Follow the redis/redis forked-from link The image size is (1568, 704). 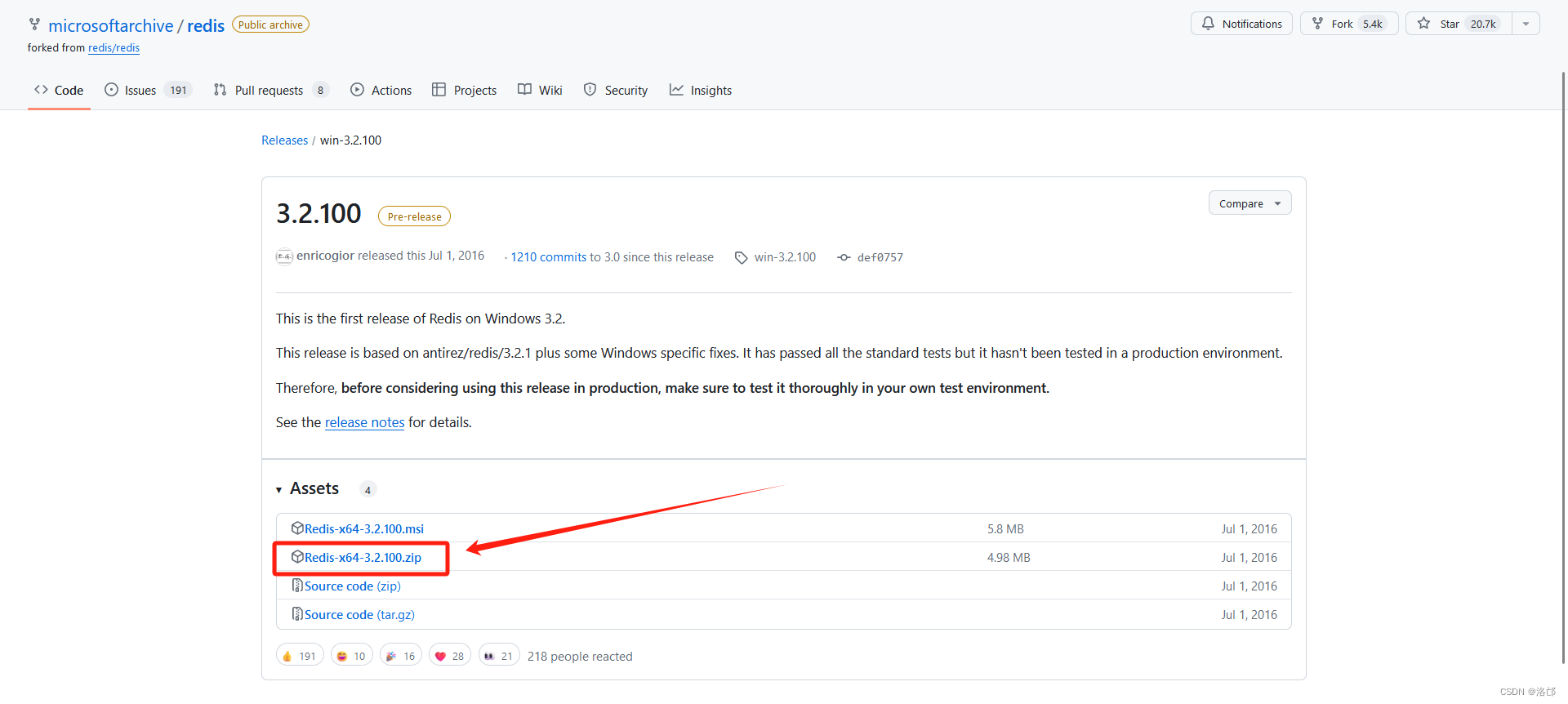point(114,47)
